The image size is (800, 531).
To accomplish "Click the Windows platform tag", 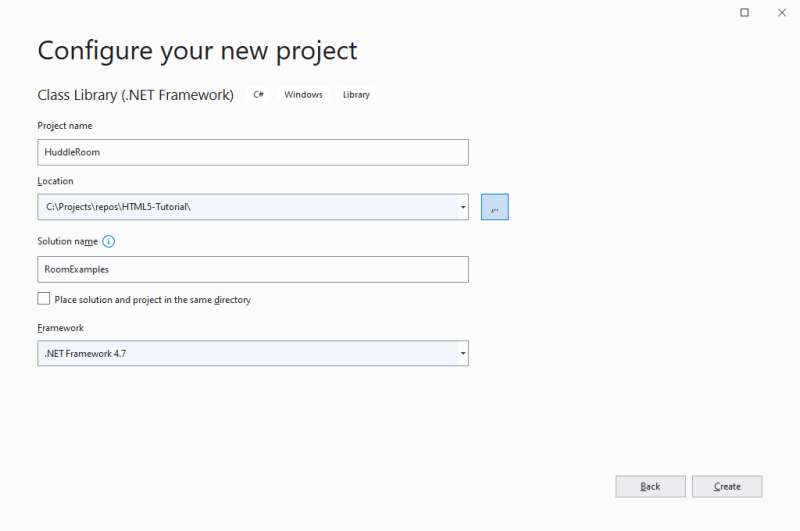I will point(303,95).
